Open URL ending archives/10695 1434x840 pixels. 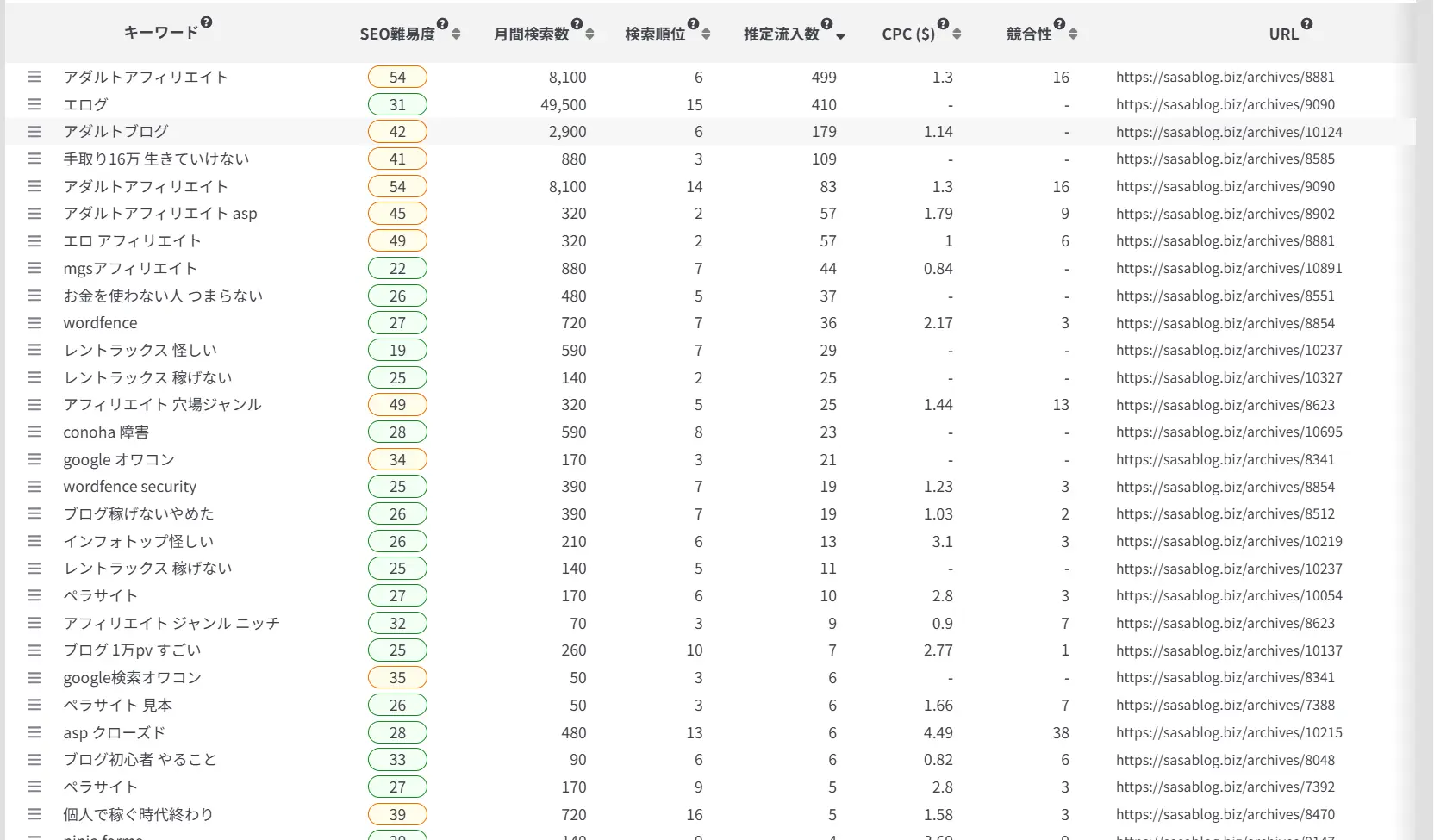pos(1229,432)
